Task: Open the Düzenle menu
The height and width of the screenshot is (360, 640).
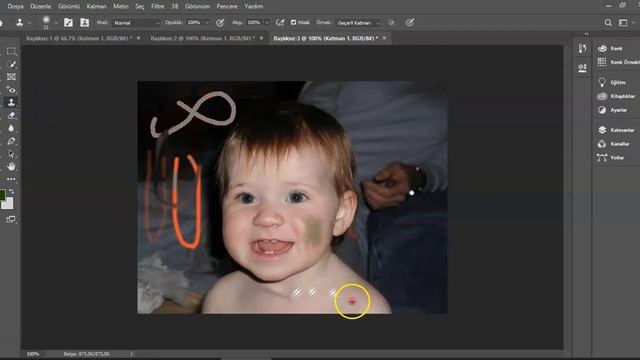Action: point(40,6)
